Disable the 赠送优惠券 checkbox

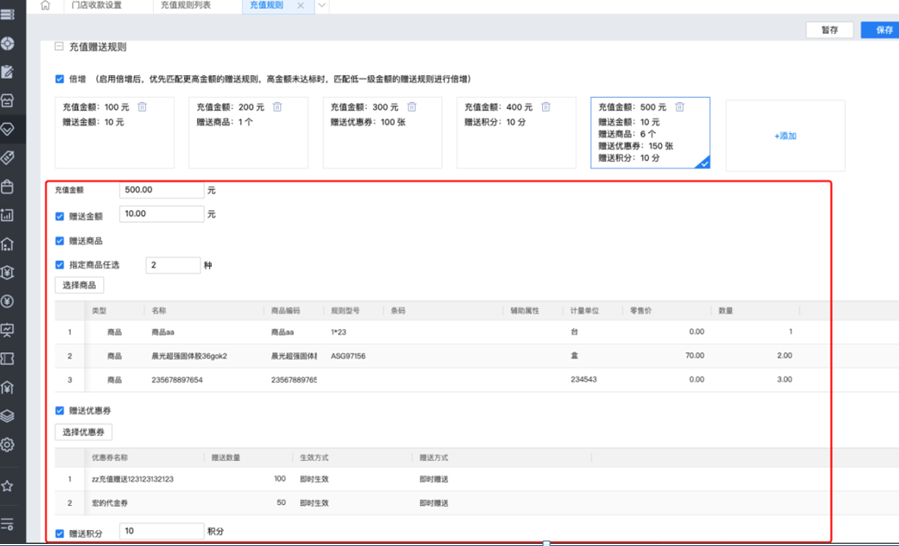60,411
